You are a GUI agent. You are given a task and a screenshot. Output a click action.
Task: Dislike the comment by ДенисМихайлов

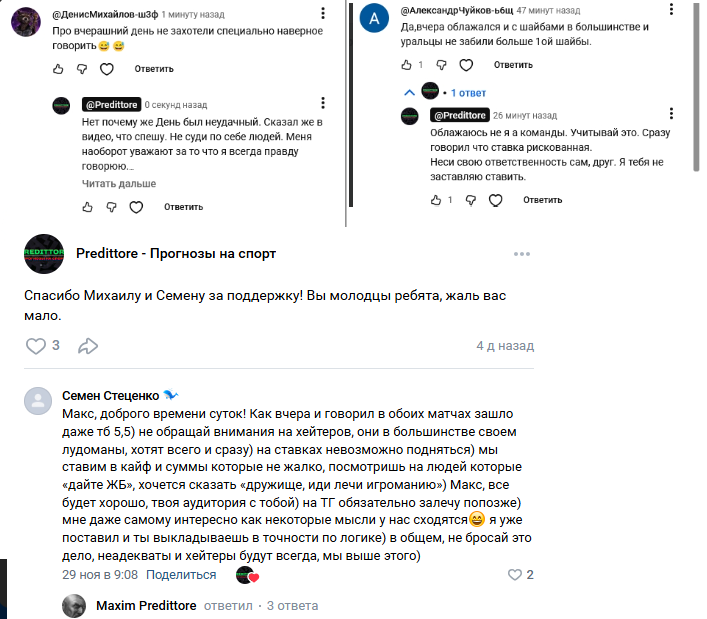pyautogui.click(x=82, y=69)
